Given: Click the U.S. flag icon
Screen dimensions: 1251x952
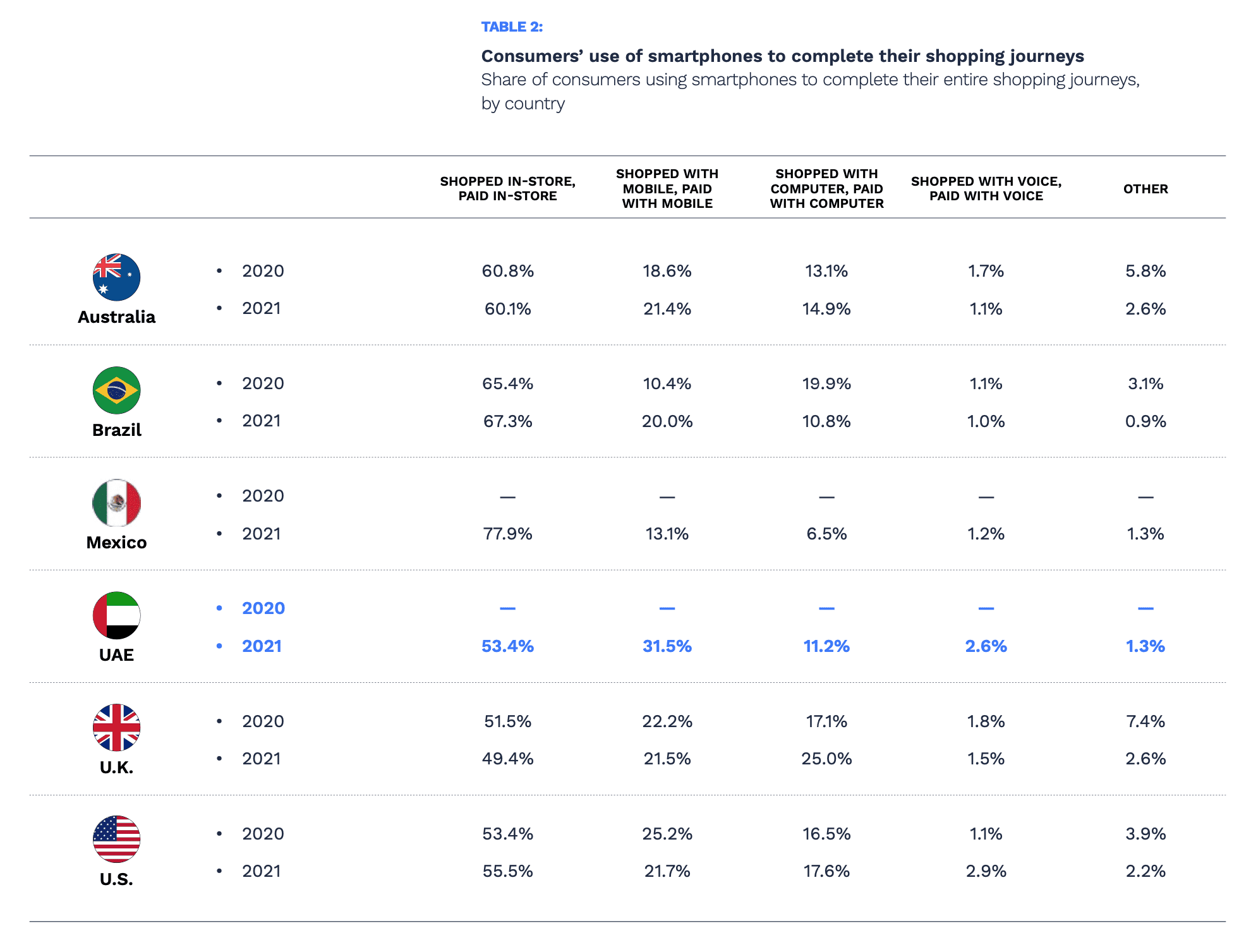Looking at the screenshot, I should pos(116,840).
